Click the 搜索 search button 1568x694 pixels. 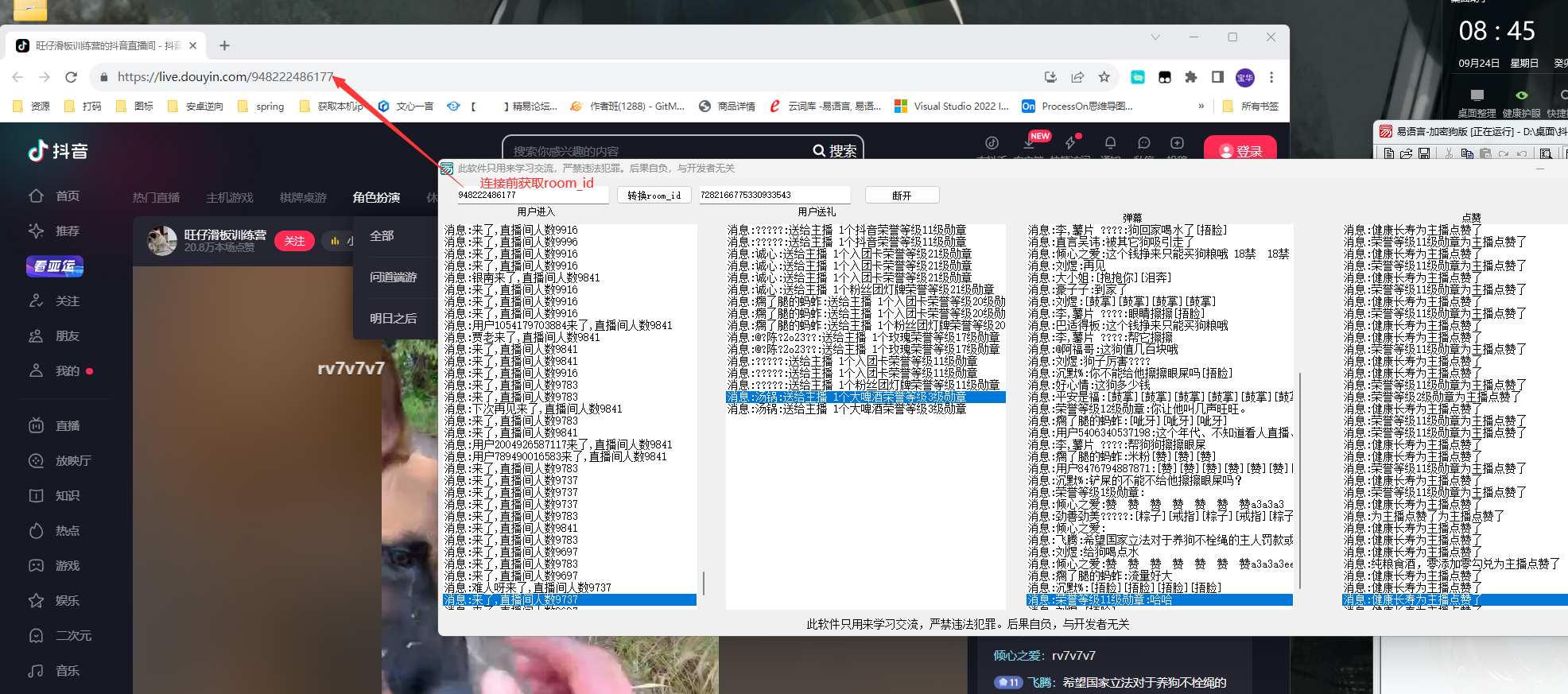835,150
